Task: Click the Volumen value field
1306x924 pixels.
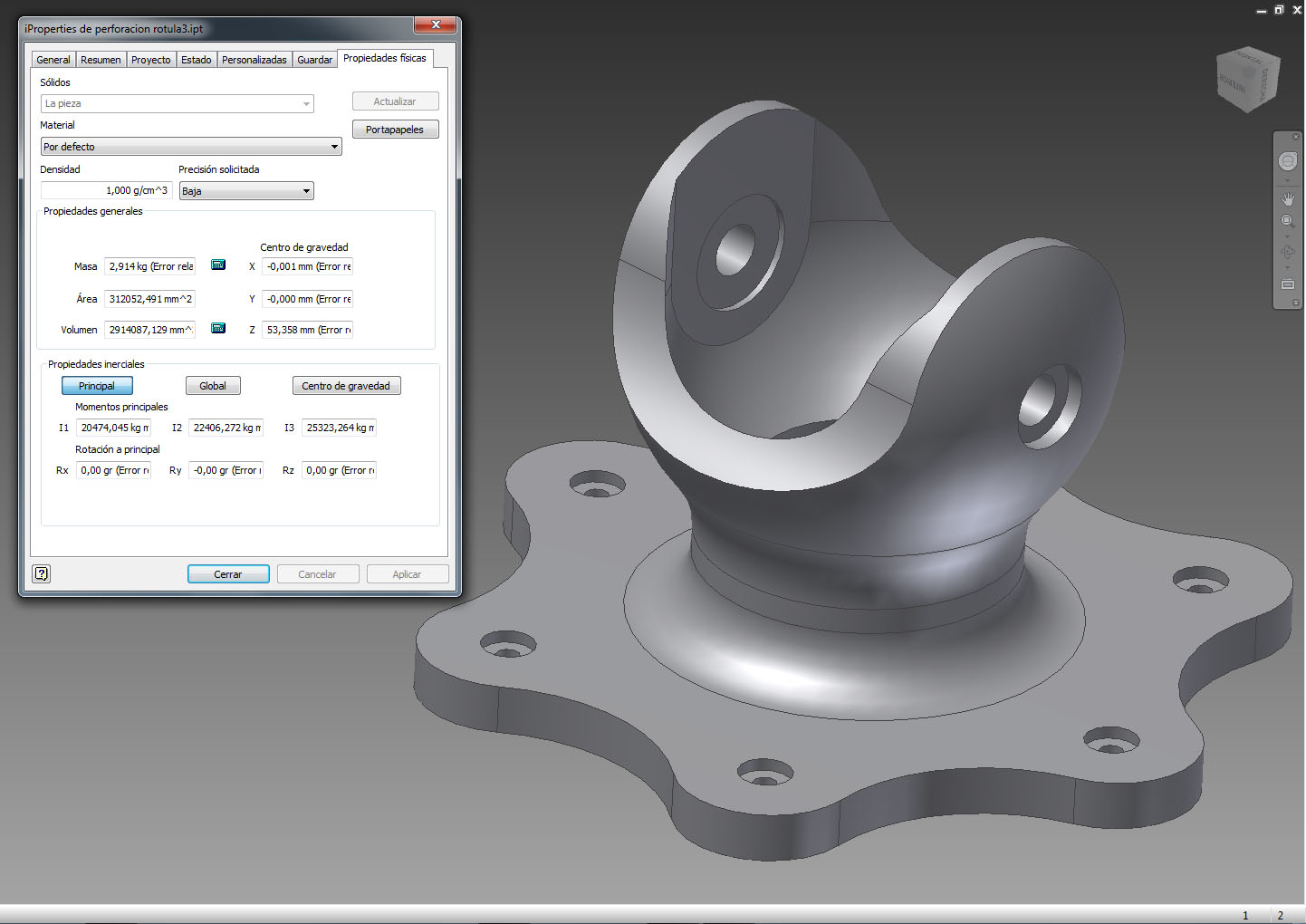Action: tap(150, 330)
